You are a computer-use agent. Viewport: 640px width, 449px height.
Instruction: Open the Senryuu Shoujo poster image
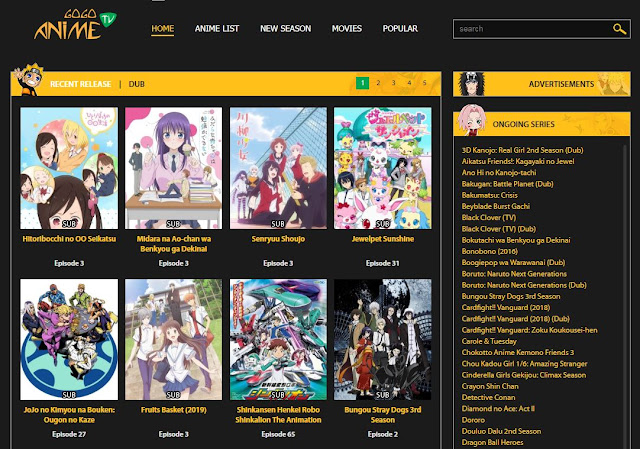pos(278,168)
